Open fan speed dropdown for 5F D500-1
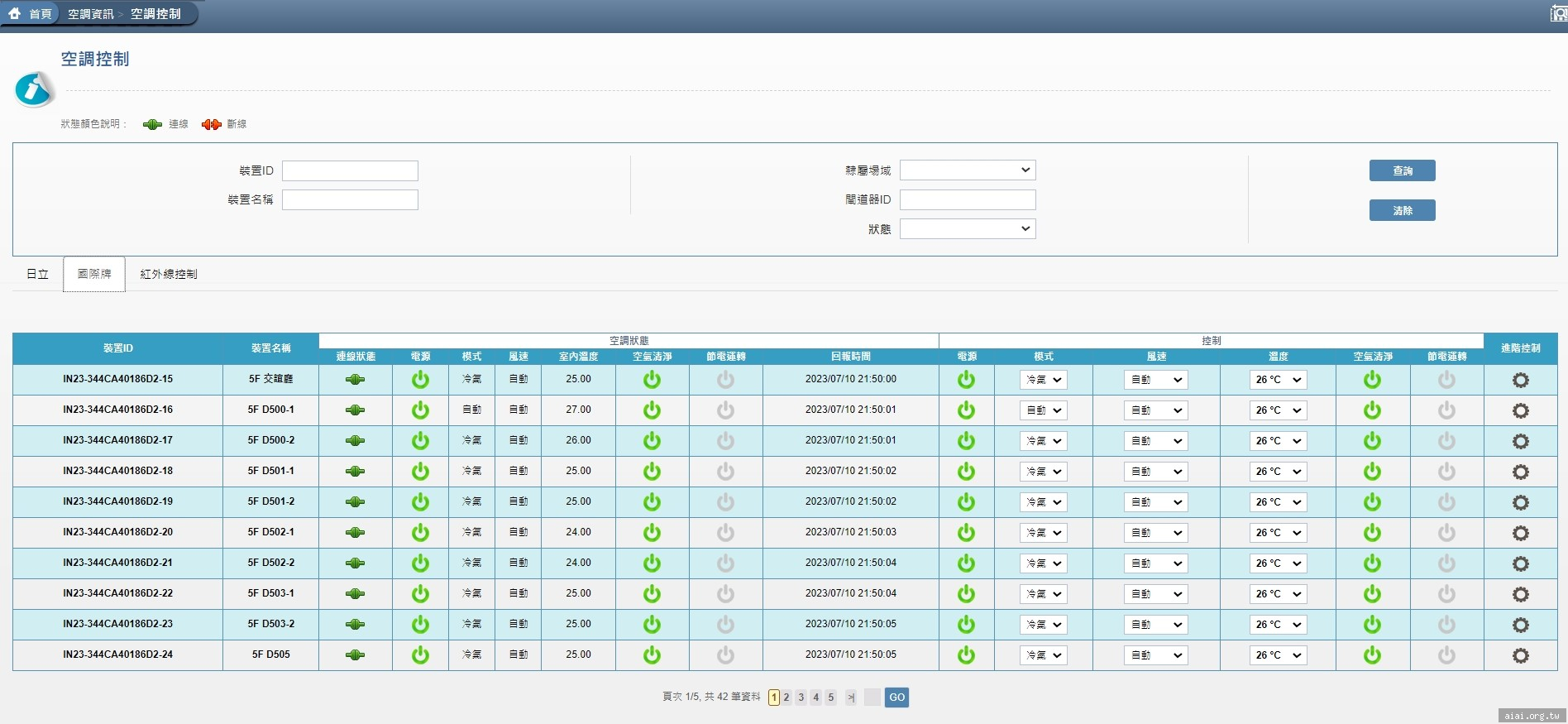Image resolution: width=1568 pixels, height=724 pixels. click(x=1156, y=410)
